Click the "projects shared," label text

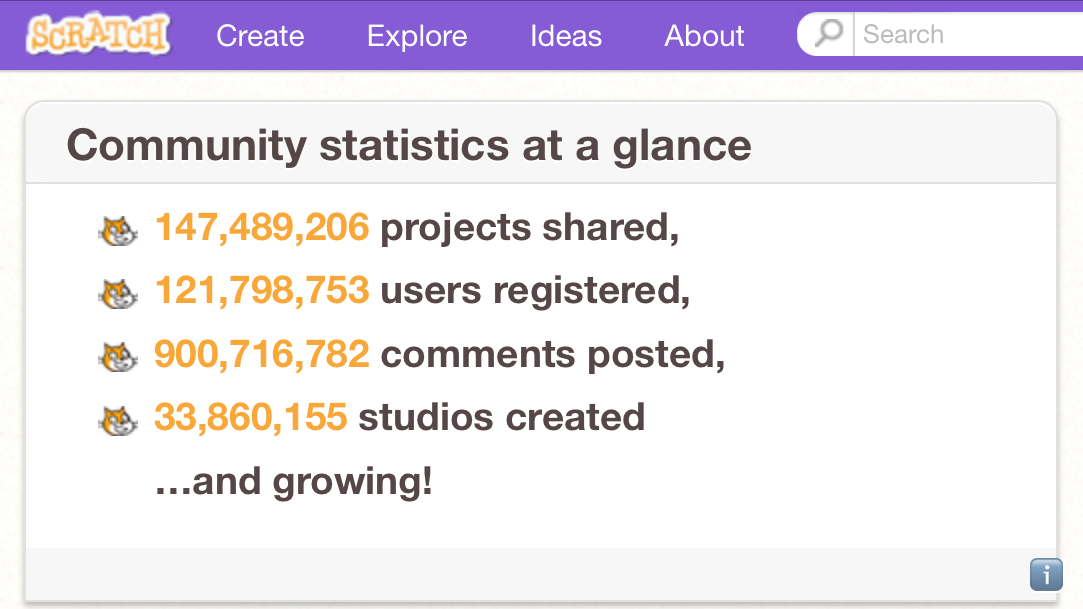(x=529, y=228)
